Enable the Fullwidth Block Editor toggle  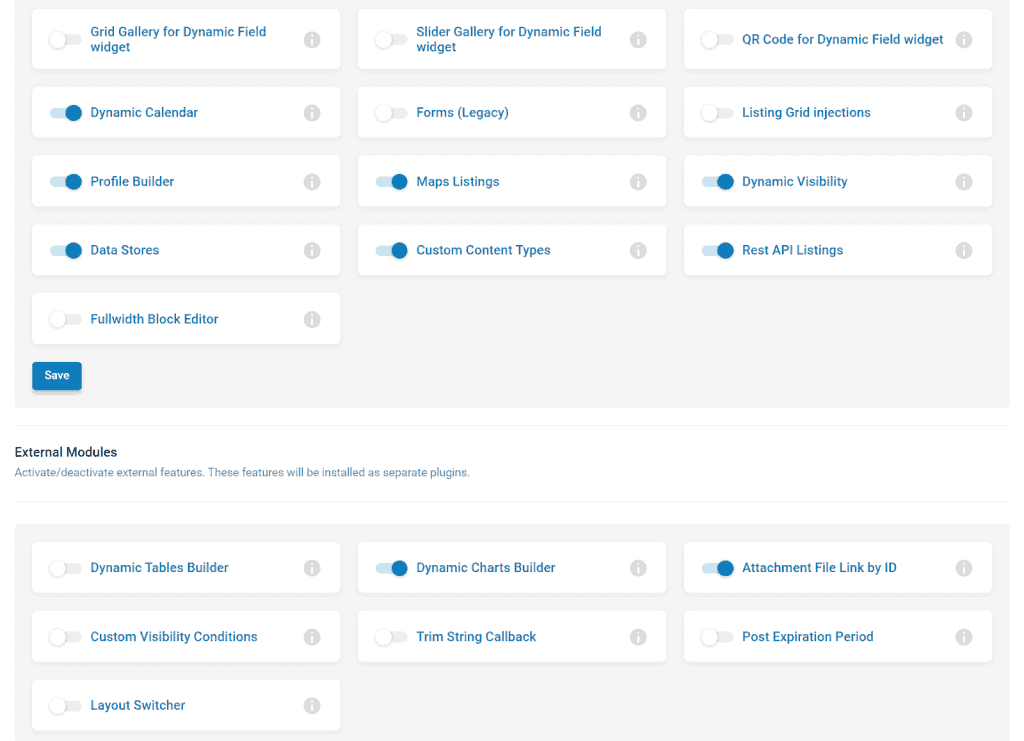click(x=66, y=320)
